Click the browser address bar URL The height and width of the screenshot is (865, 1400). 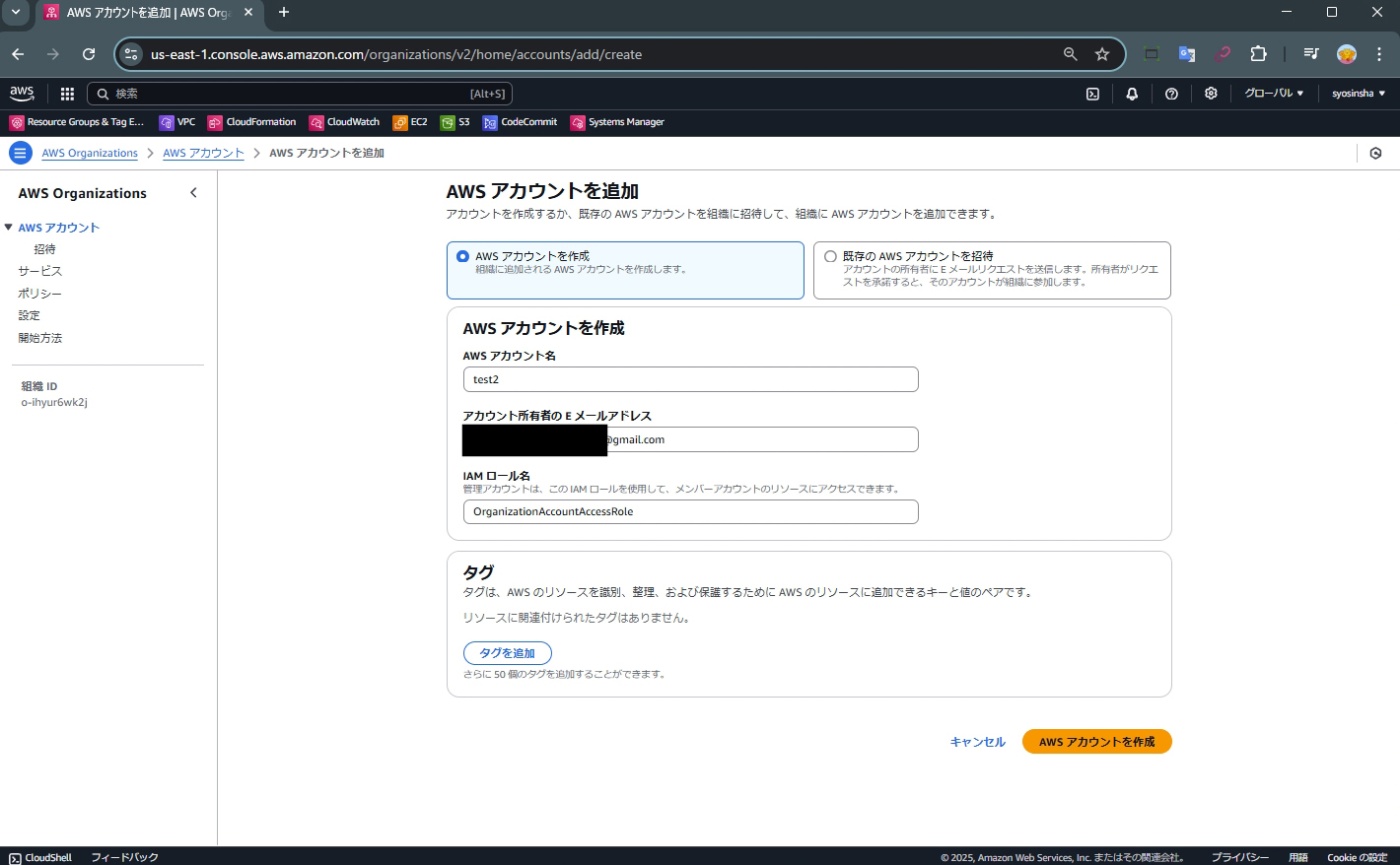click(396, 54)
